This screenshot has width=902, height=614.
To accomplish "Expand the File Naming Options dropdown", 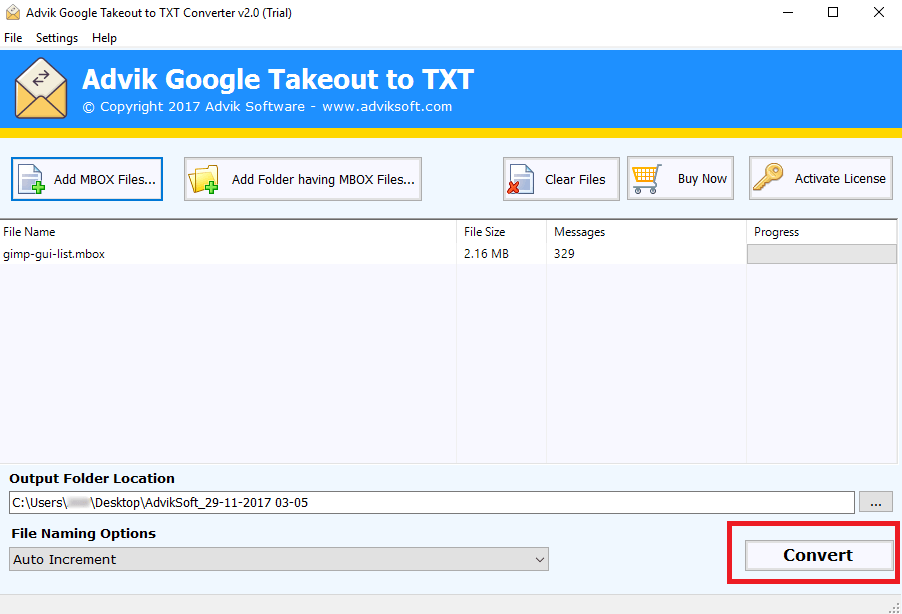I will point(279,559).
